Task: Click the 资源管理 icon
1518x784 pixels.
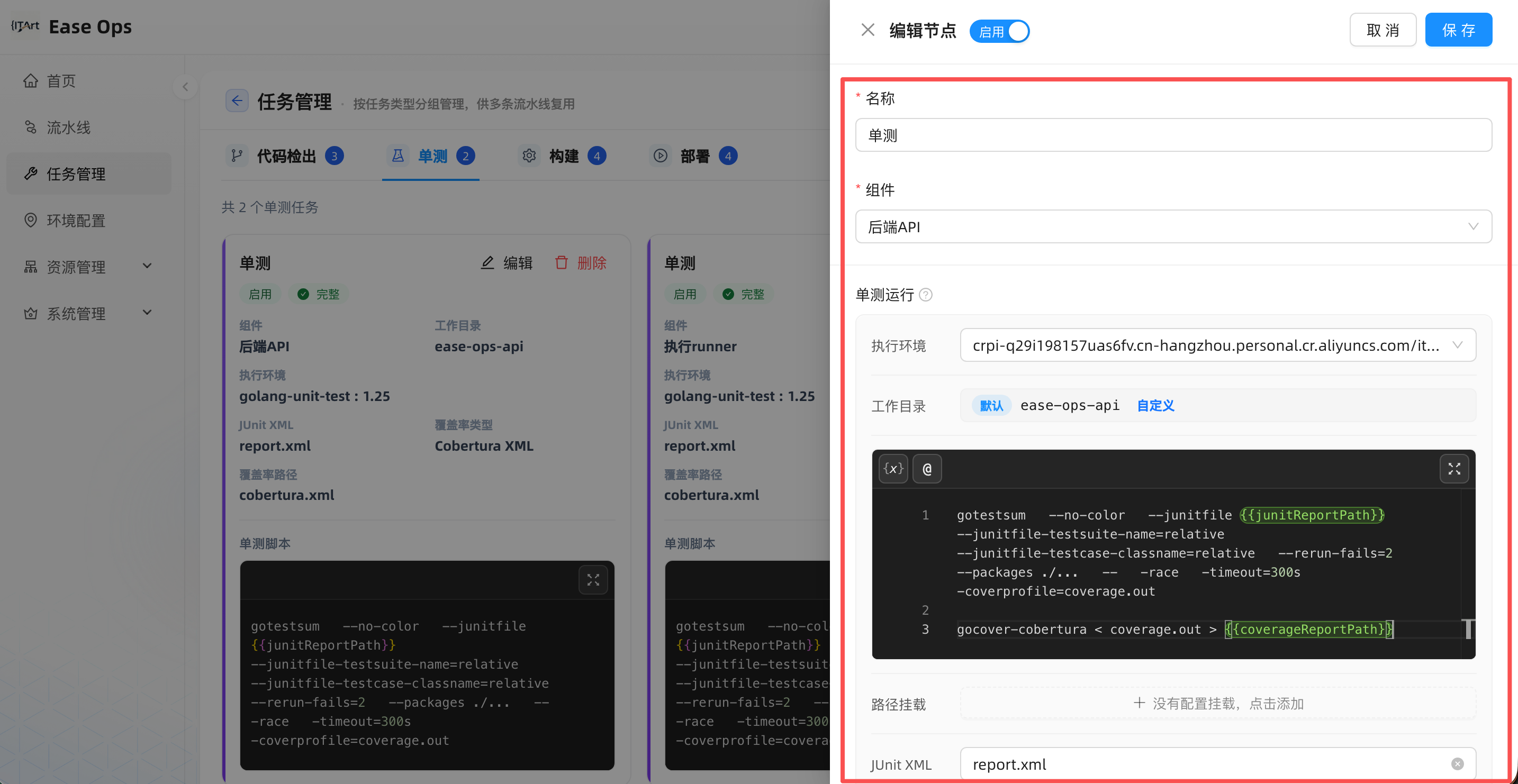Action: point(31,267)
